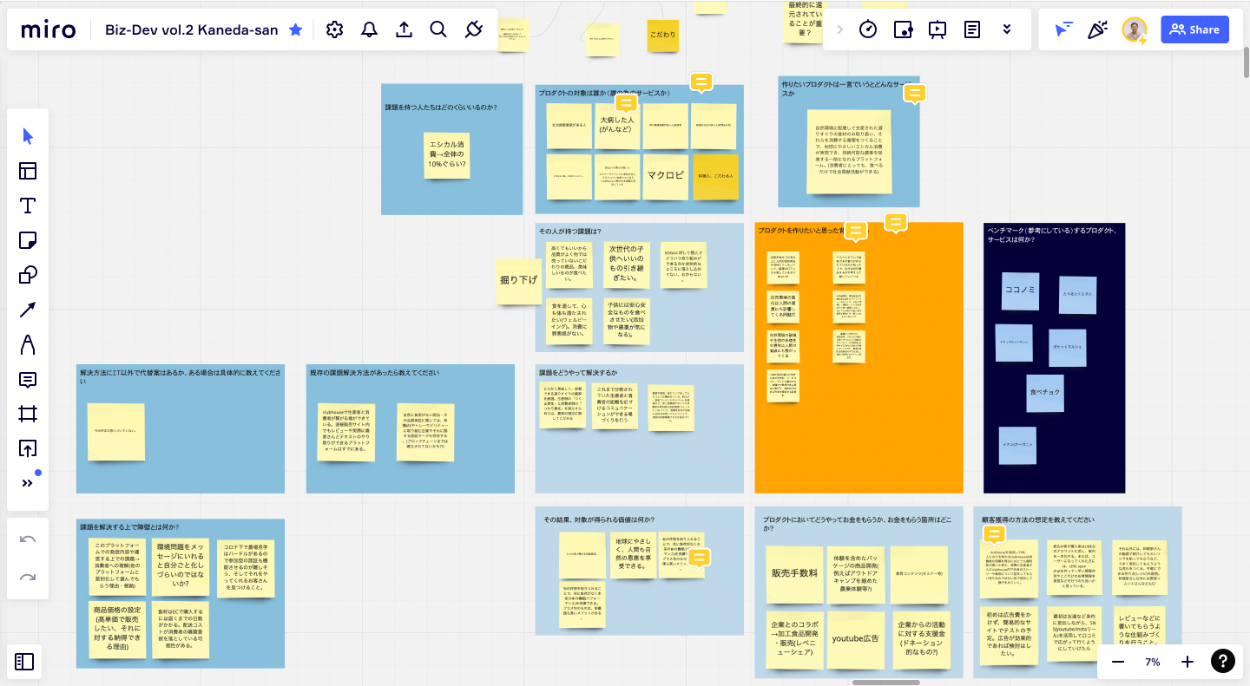This screenshot has width=1250, height=686.
Task: Expand more tools in left toolbar
Action: [x=28, y=483]
